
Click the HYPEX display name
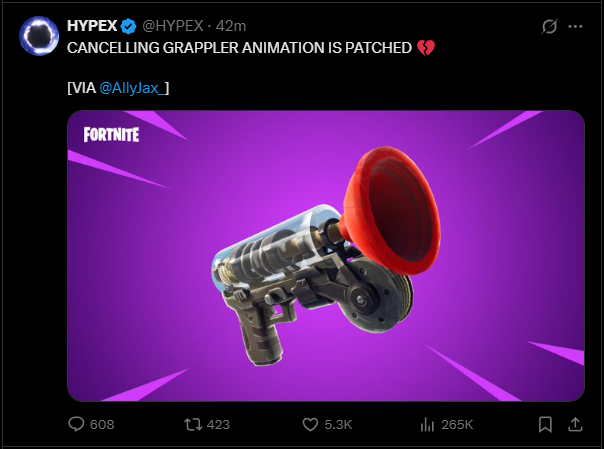click(92, 26)
